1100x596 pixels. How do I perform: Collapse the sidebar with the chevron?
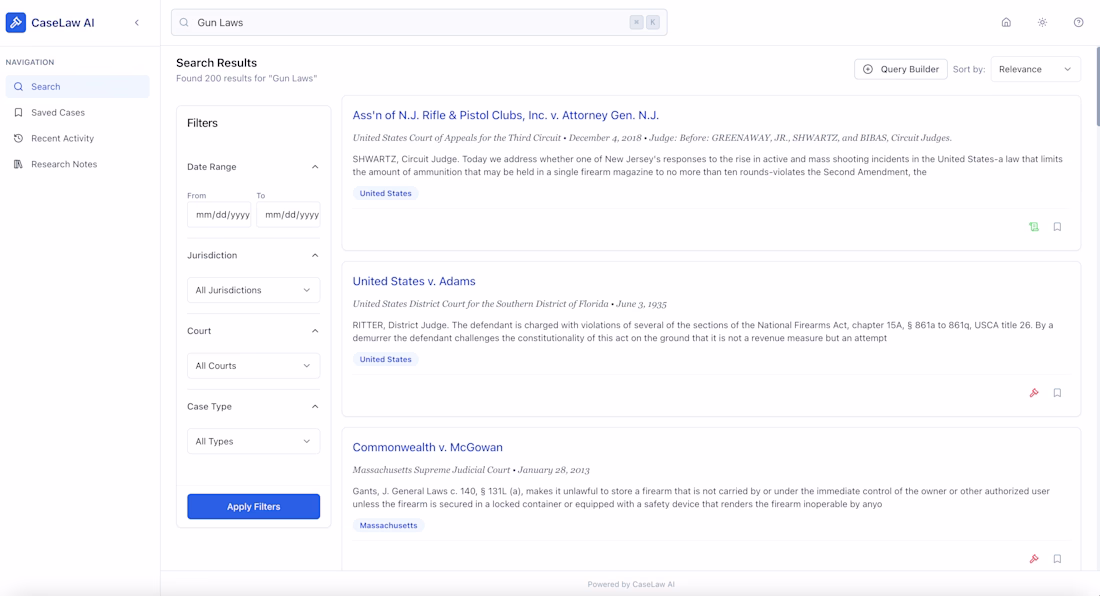pos(137,23)
